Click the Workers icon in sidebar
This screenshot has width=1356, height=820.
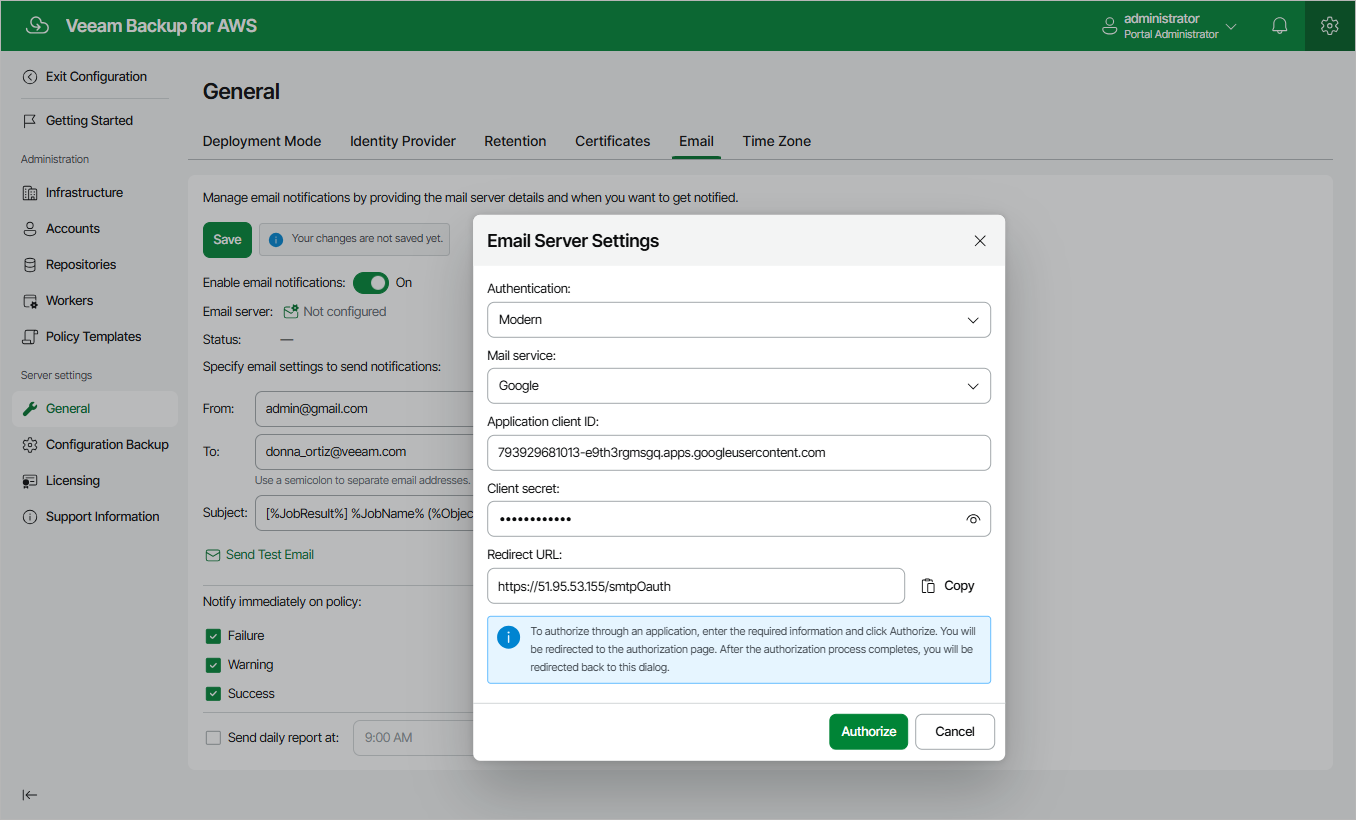click(x=30, y=301)
